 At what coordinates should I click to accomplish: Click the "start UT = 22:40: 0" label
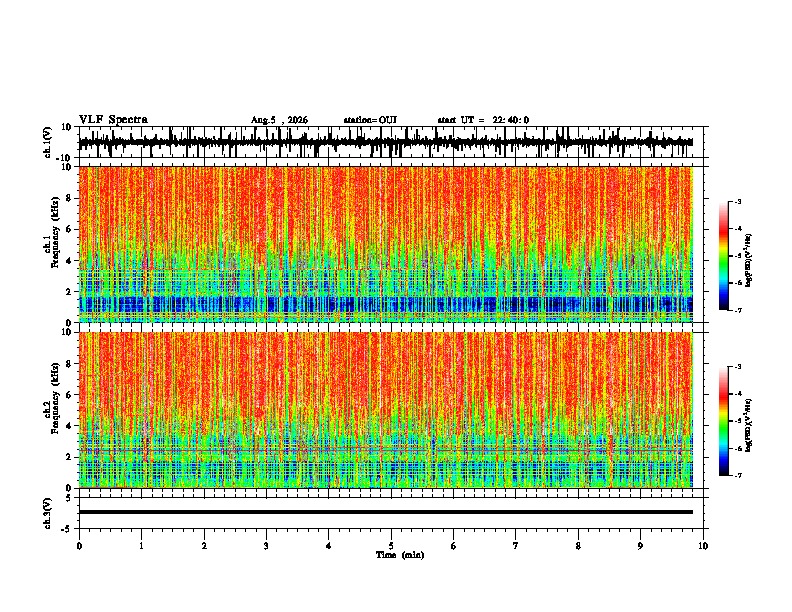[483, 120]
